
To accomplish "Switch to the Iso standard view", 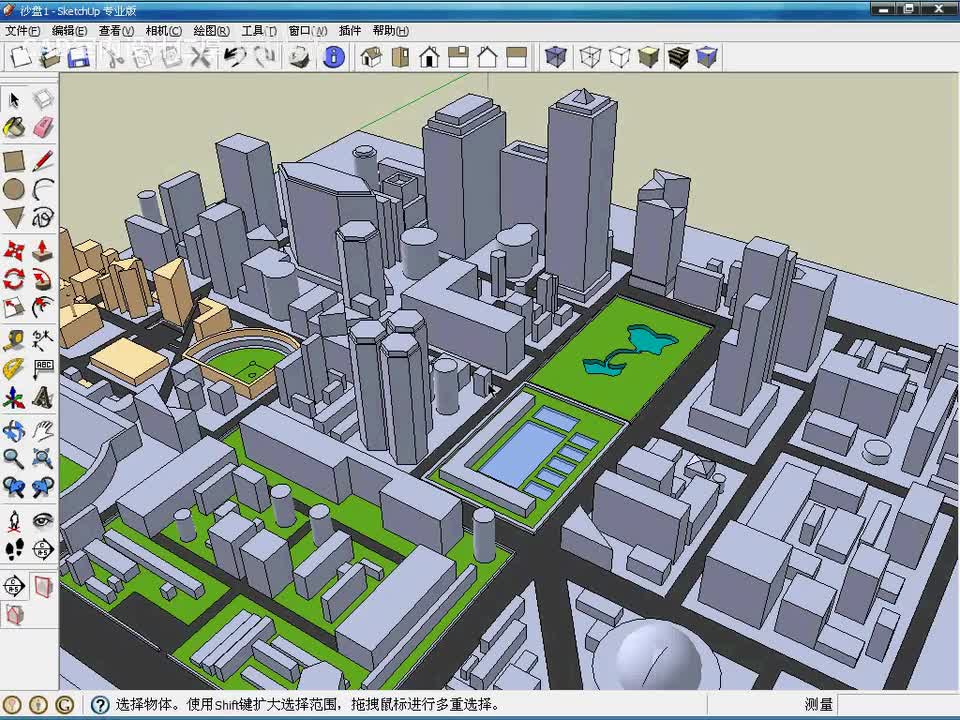I will pyautogui.click(x=371, y=57).
